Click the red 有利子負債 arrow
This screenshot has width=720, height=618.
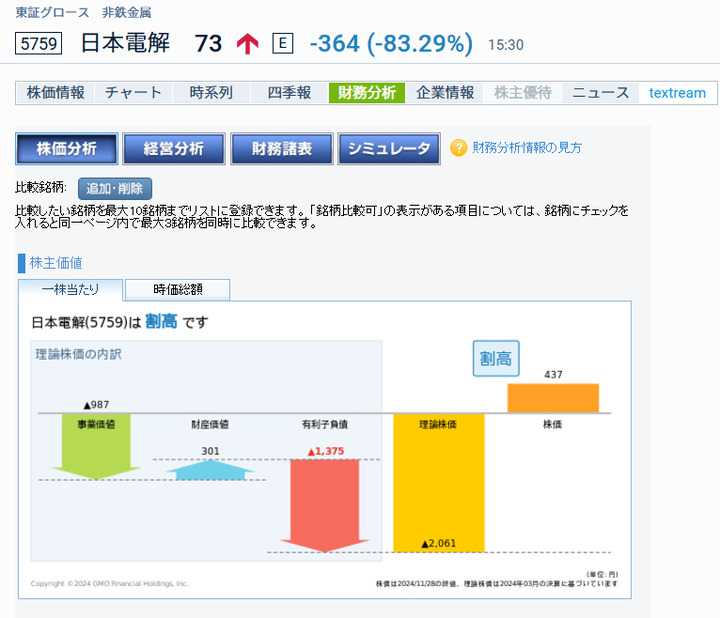pos(325,506)
